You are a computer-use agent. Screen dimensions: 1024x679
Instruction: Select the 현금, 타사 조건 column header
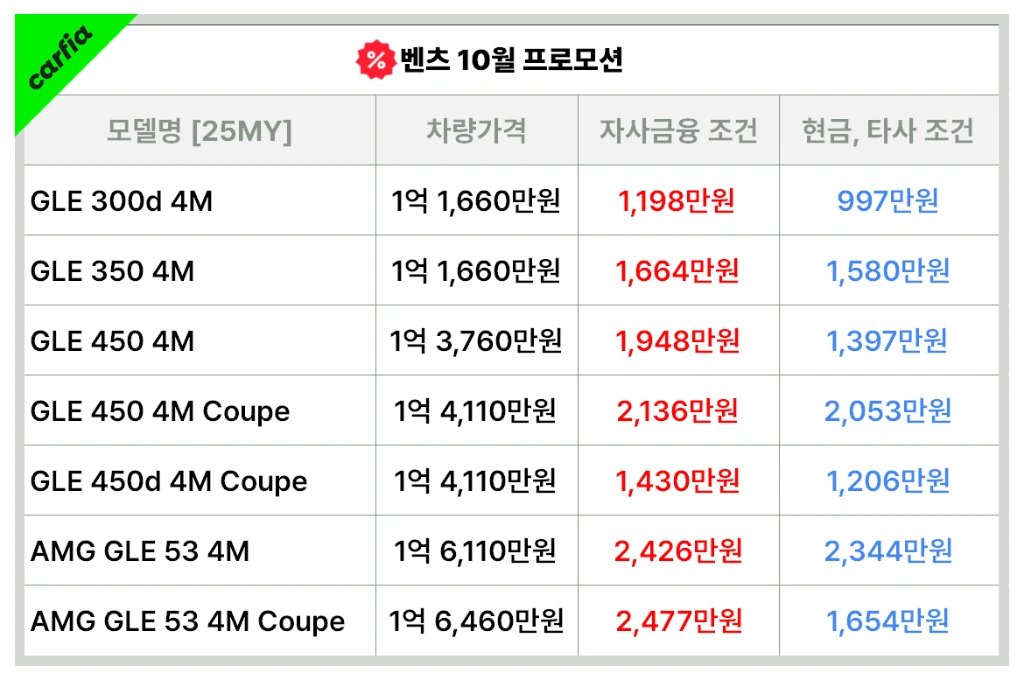[888, 131]
